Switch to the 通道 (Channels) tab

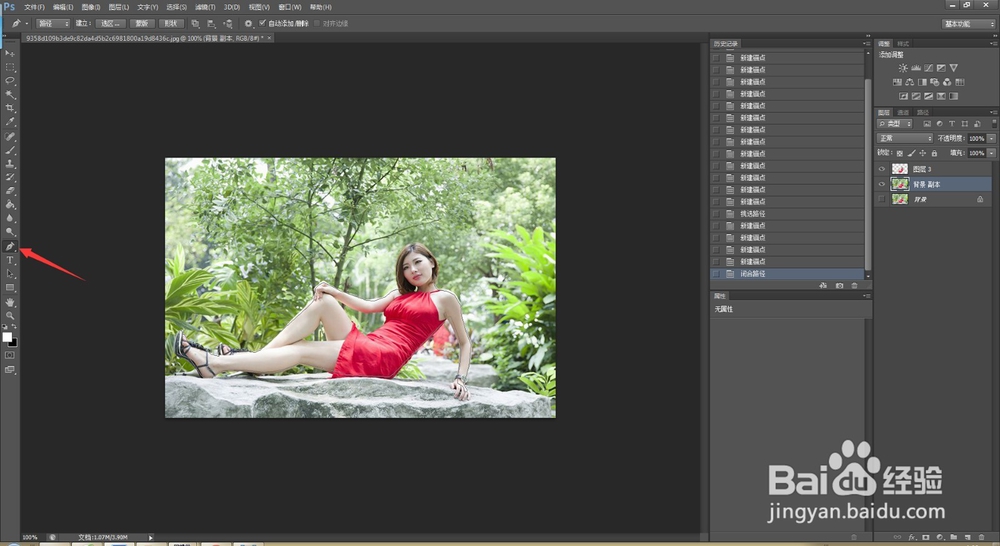point(903,112)
